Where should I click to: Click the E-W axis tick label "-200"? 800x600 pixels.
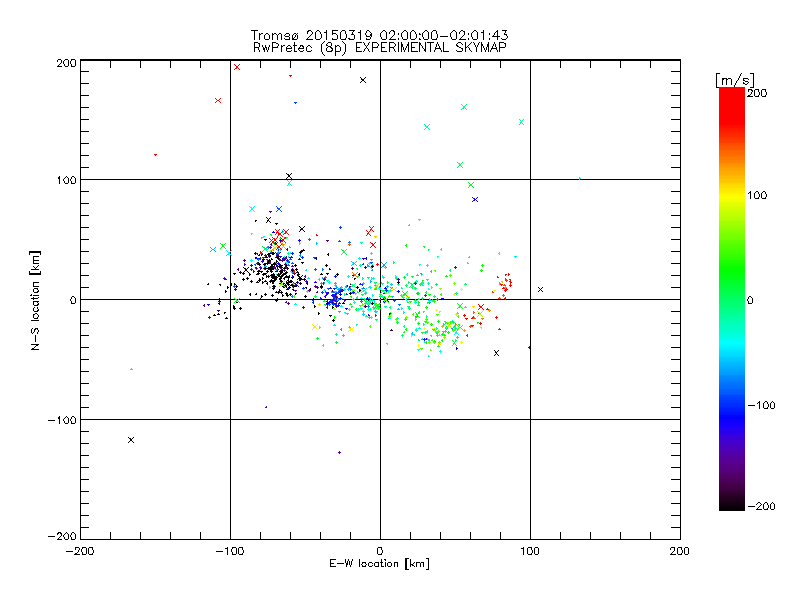80,551
